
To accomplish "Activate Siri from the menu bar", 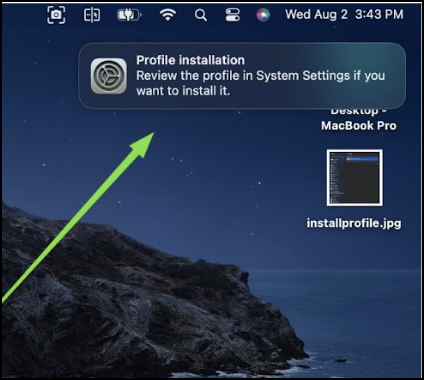I will tap(263, 15).
